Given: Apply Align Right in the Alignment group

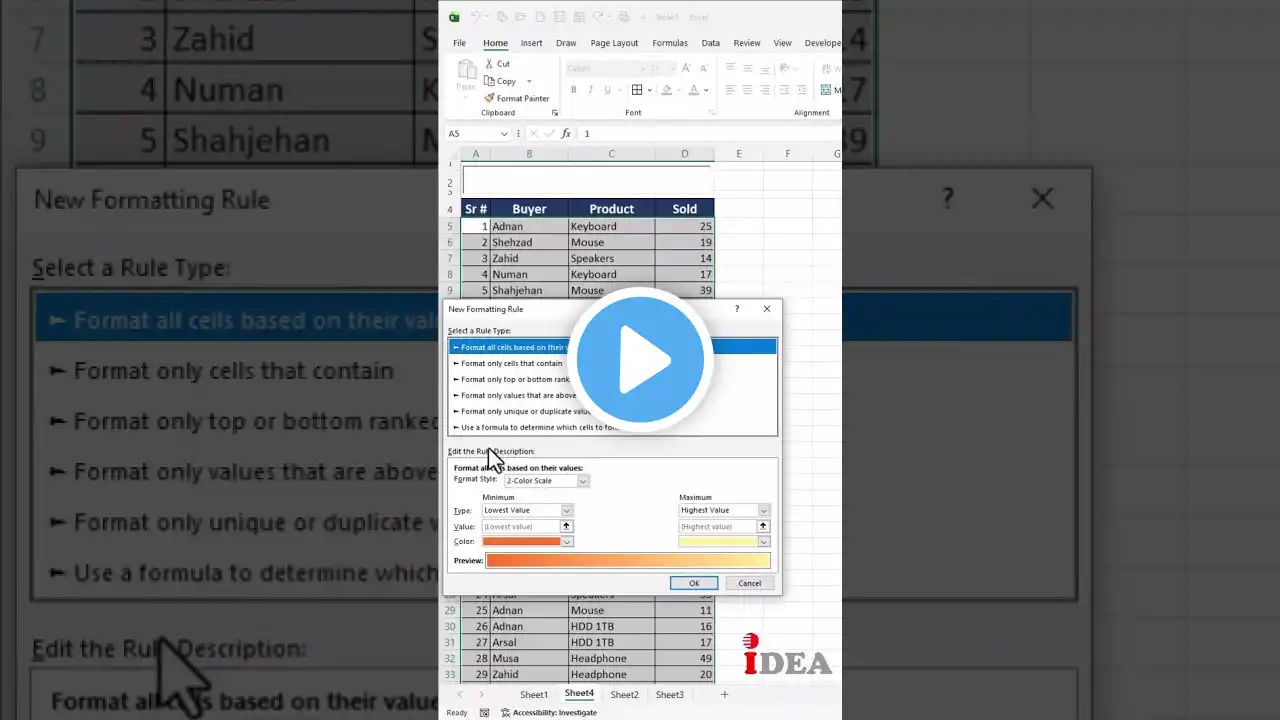Looking at the screenshot, I should pyautogui.click(x=765, y=90).
